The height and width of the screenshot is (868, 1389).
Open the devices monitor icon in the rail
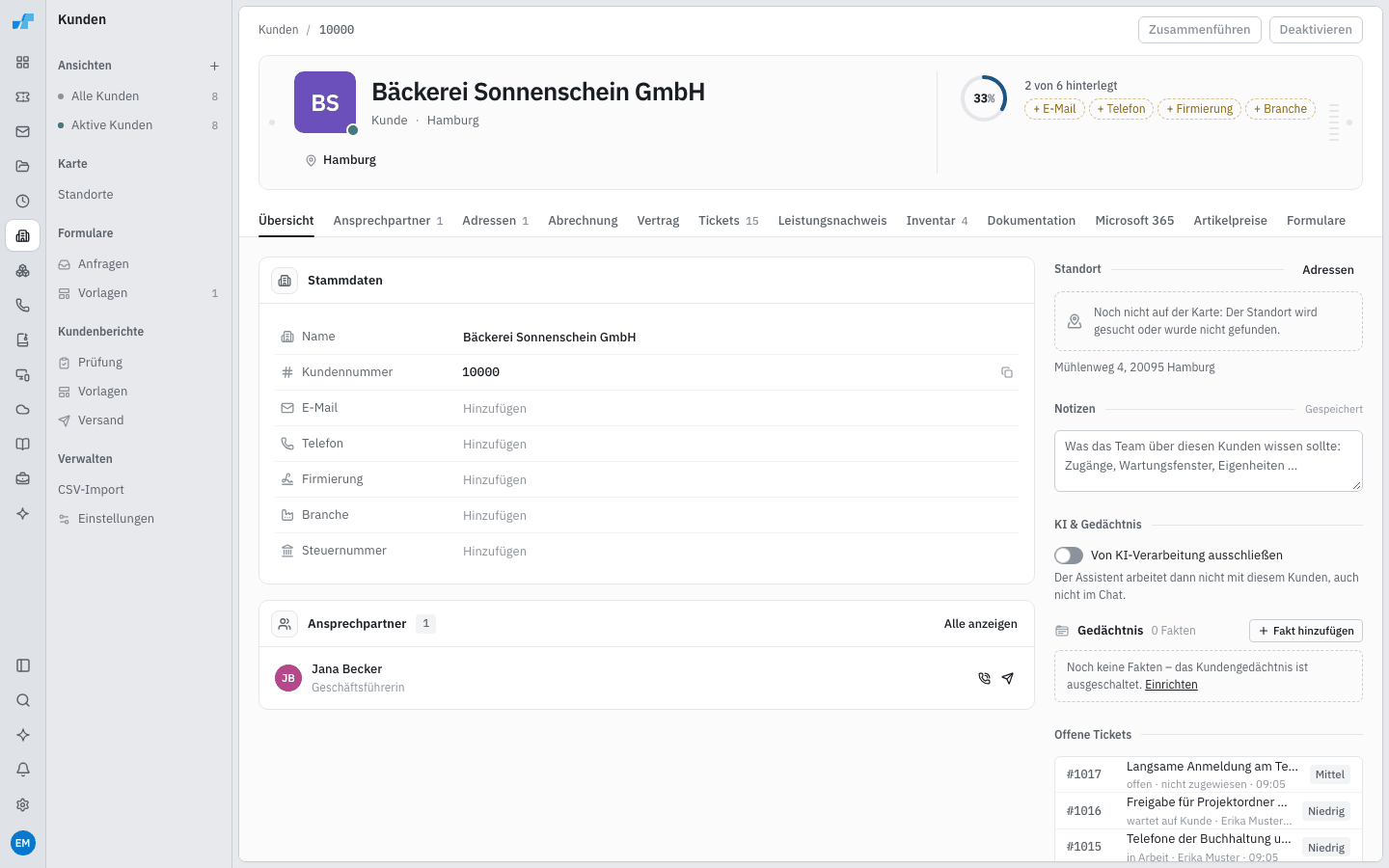[x=22, y=374]
